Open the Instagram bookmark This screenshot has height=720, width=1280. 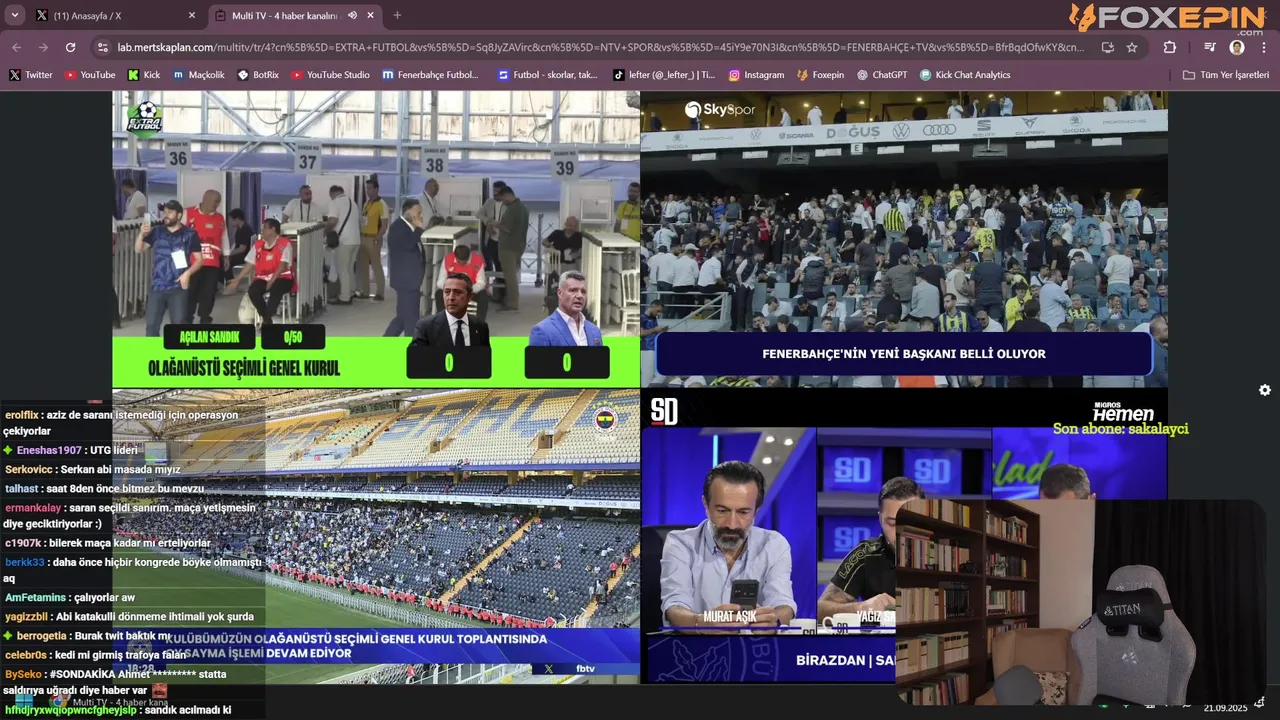(756, 75)
